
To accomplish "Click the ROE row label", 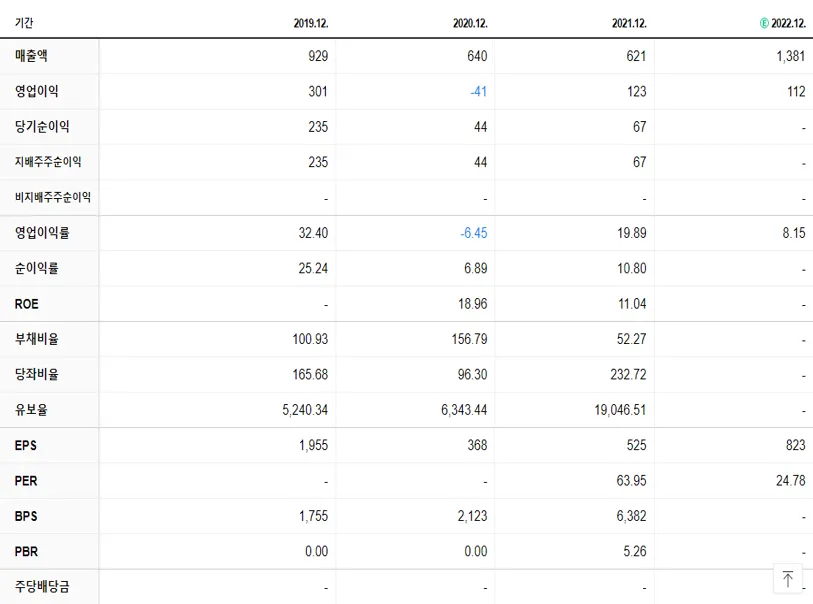I will point(26,304).
